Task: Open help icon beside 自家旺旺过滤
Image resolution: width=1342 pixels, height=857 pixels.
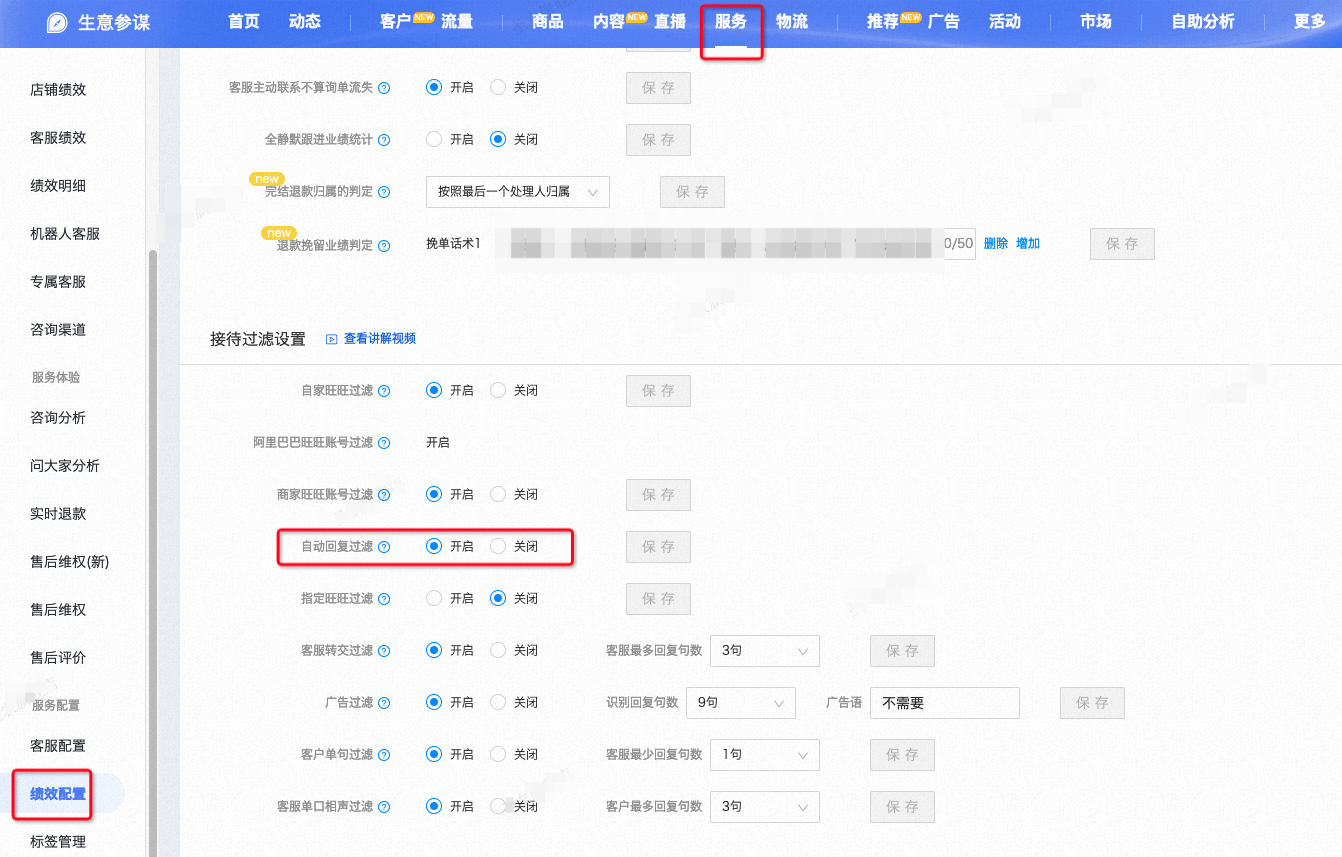Action: point(384,391)
